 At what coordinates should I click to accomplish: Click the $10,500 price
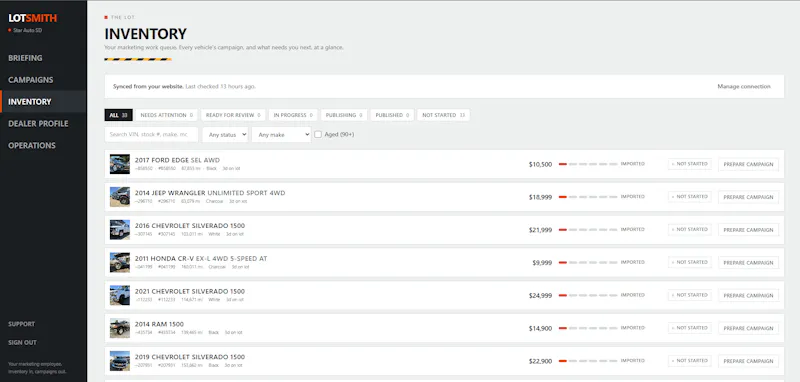[540, 165]
